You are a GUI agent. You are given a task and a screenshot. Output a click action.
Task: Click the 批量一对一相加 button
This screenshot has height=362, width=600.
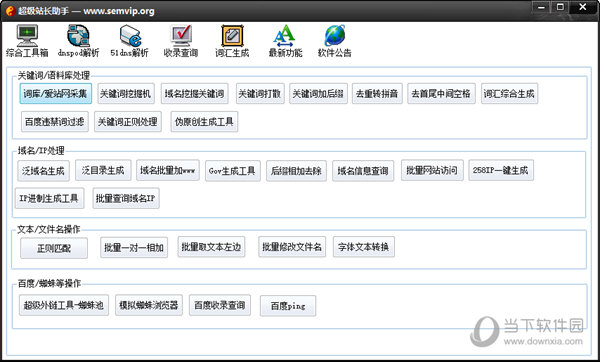[134, 248]
